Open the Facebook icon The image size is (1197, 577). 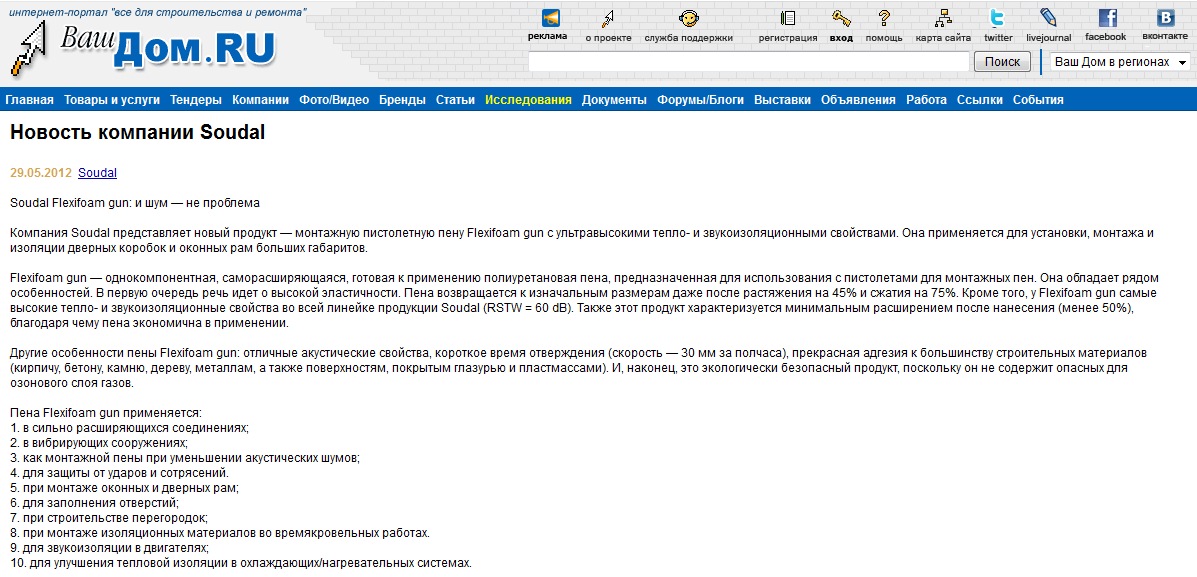tap(1107, 18)
